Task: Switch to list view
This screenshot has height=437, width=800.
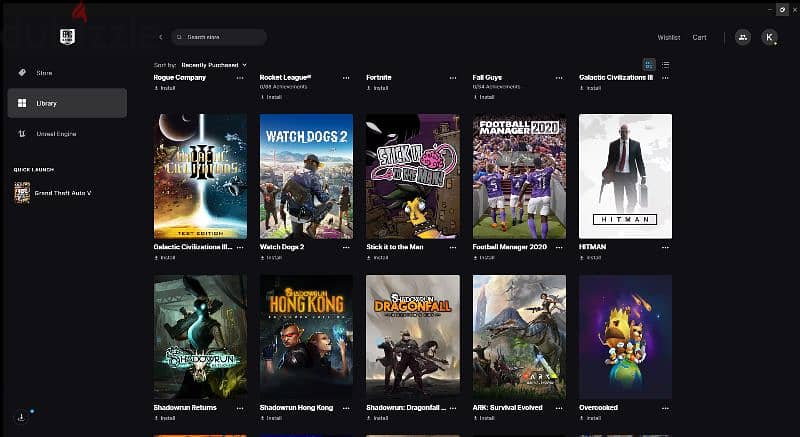Action: 665,65
